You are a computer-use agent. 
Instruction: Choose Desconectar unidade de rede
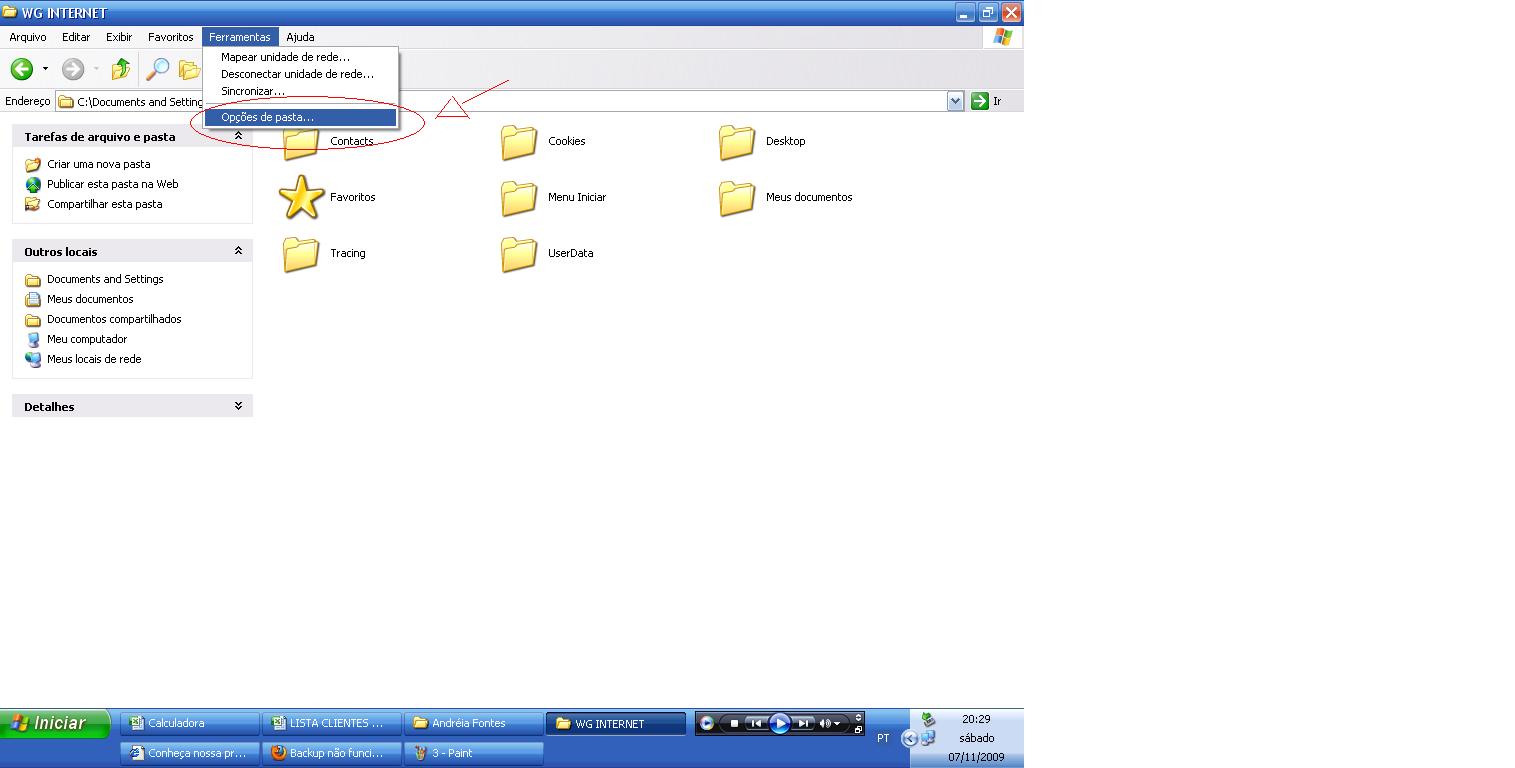301,74
